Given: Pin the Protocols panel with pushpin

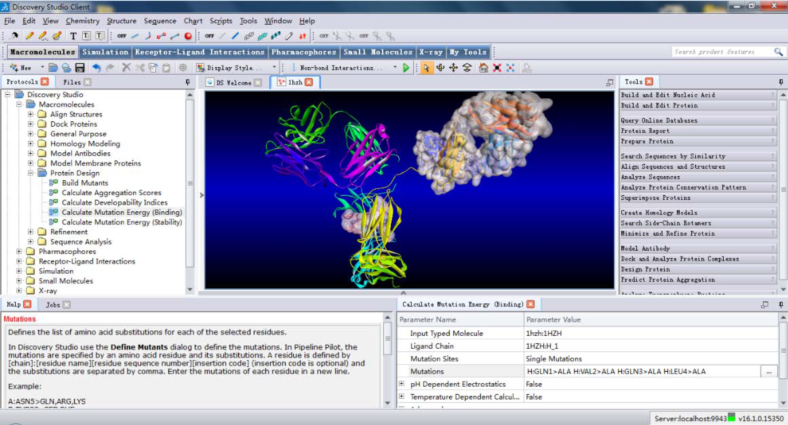Looking at the screenshot, I should [x=188, y=82].
